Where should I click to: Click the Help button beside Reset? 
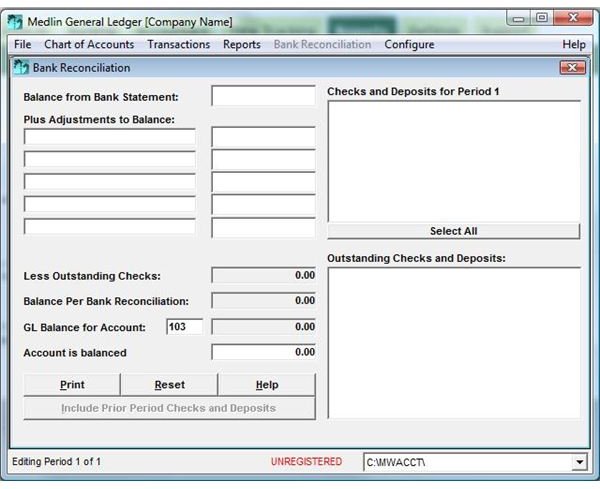(267, 385)
